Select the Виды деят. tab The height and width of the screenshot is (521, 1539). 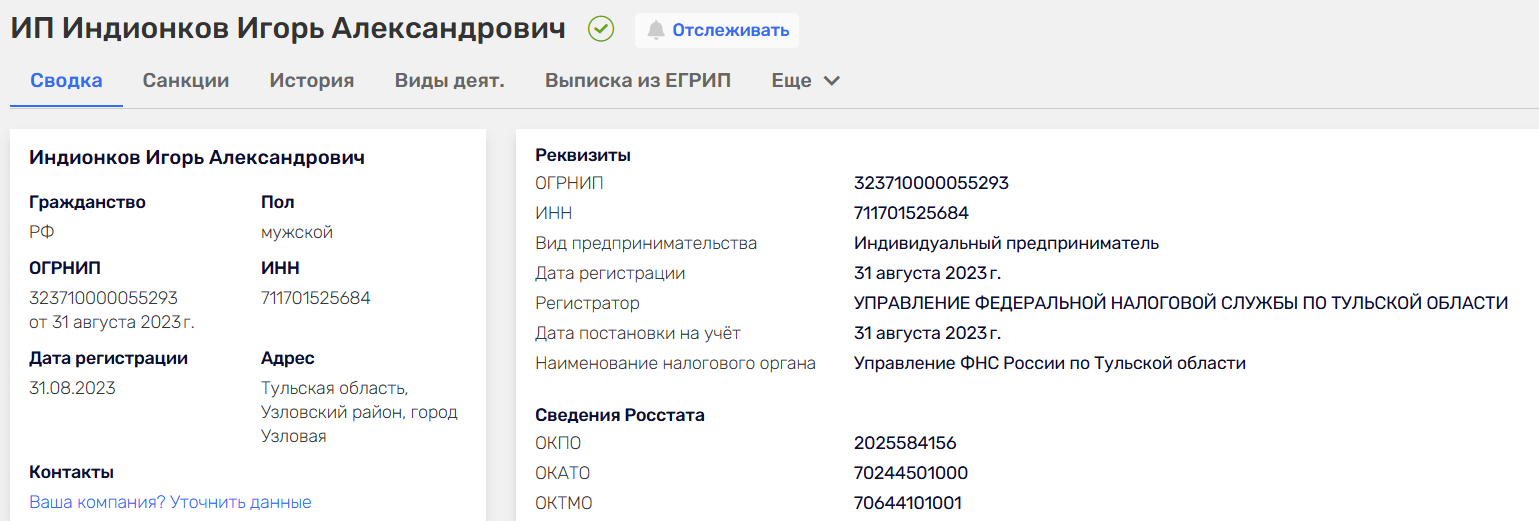coord(449,81)
